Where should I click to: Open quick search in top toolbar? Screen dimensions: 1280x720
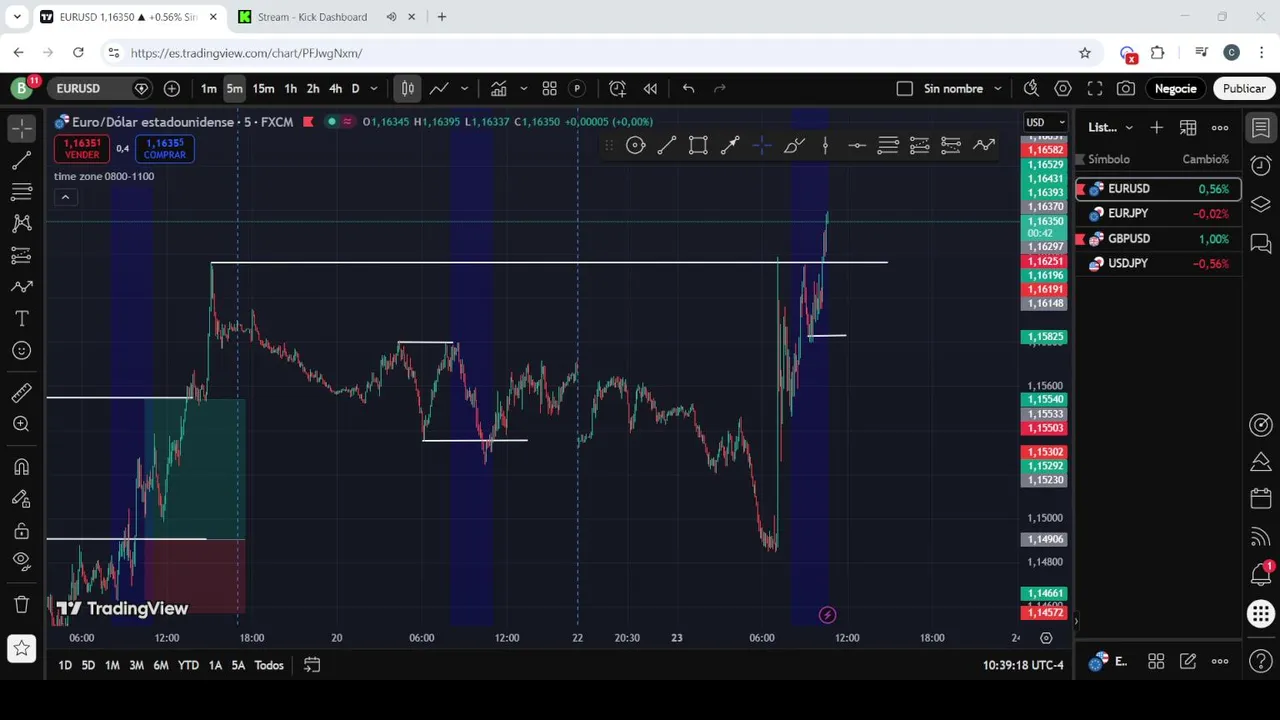point(1031,89)
